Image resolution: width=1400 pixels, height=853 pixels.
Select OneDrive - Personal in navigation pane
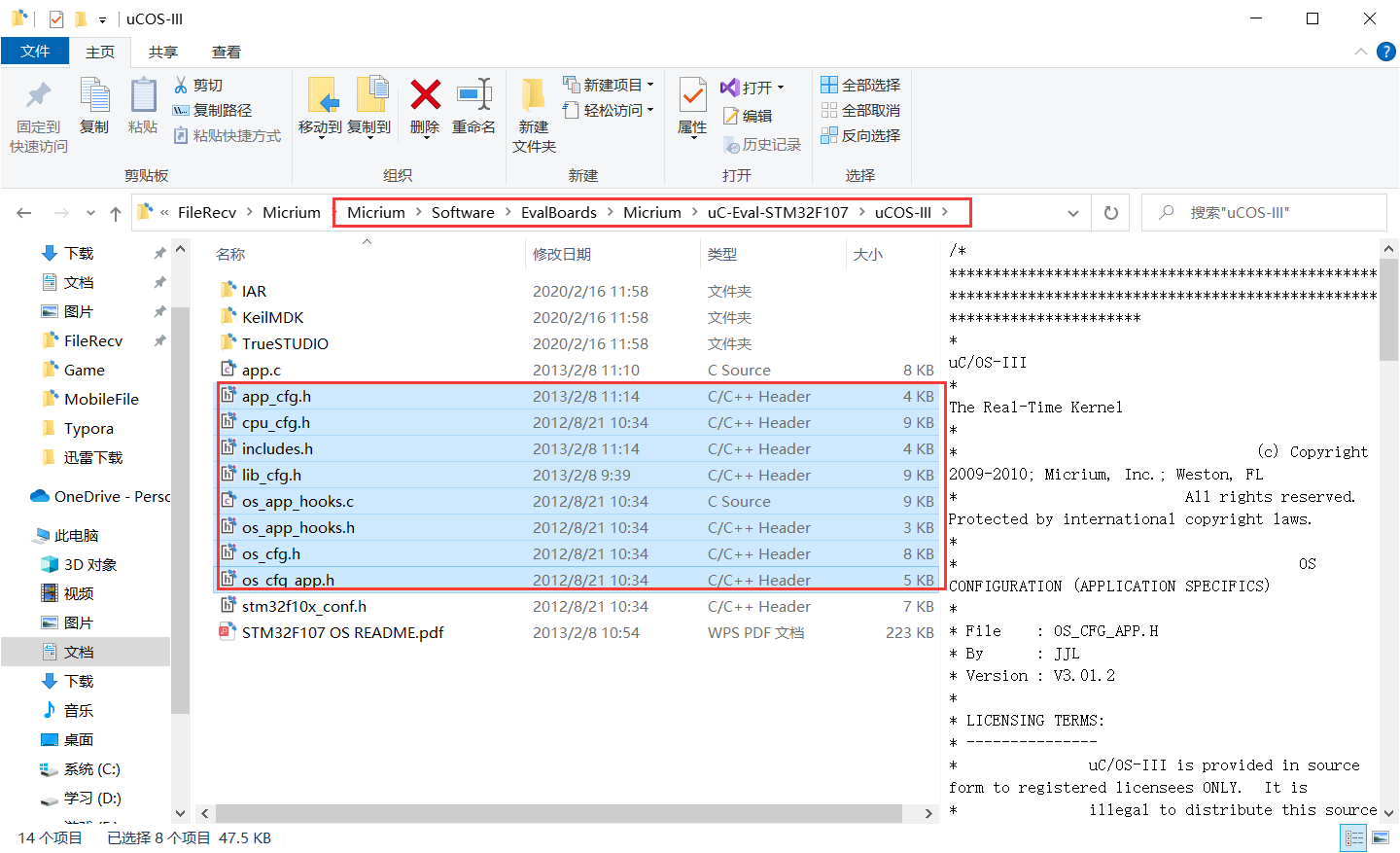click(x=100, y=496)
